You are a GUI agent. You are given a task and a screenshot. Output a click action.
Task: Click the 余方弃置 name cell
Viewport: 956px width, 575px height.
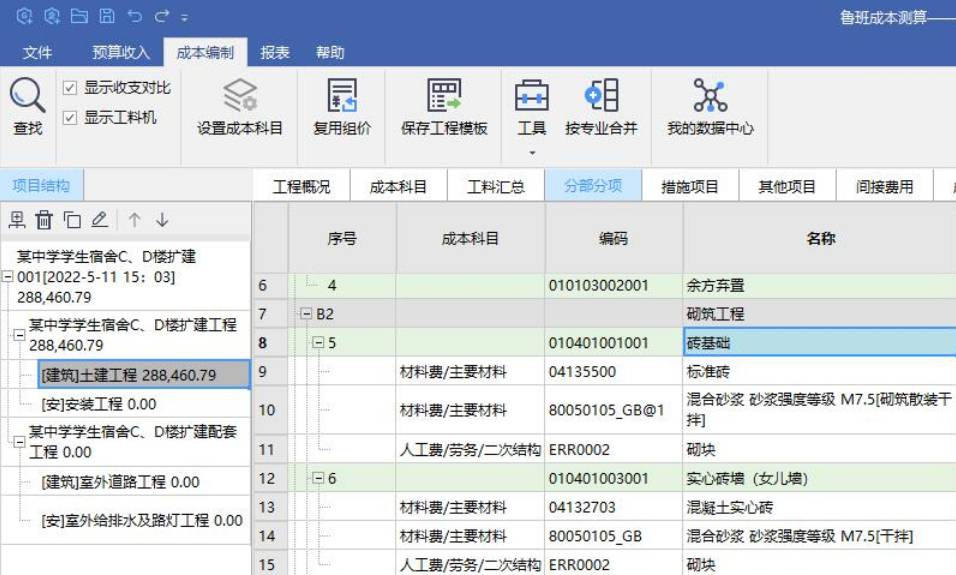(820, 285)
